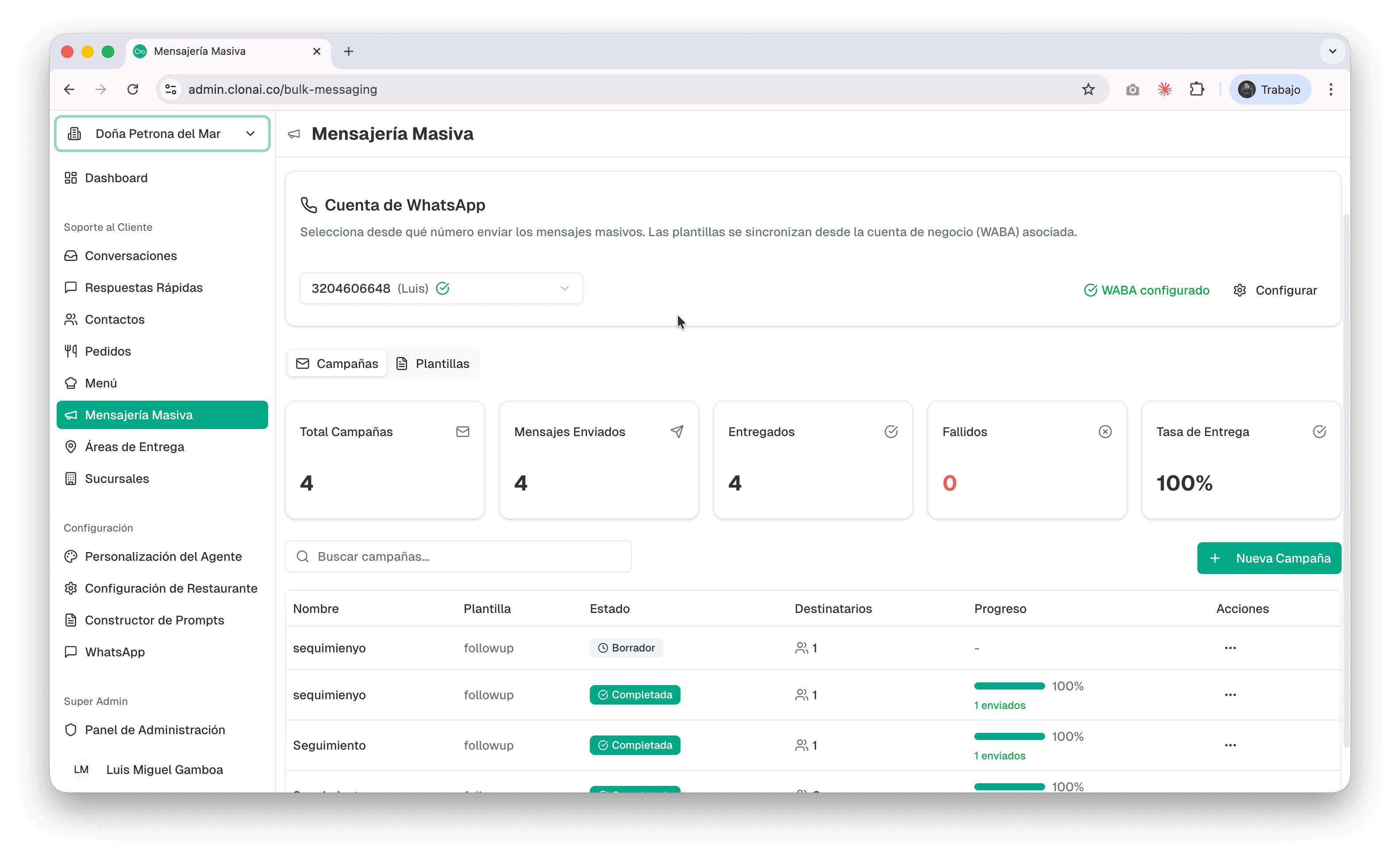Image resolution: width=1400 pixels, height=858 pixels.
Task: Open Luis Miguel Gamboa user profile
Action: 162,770
